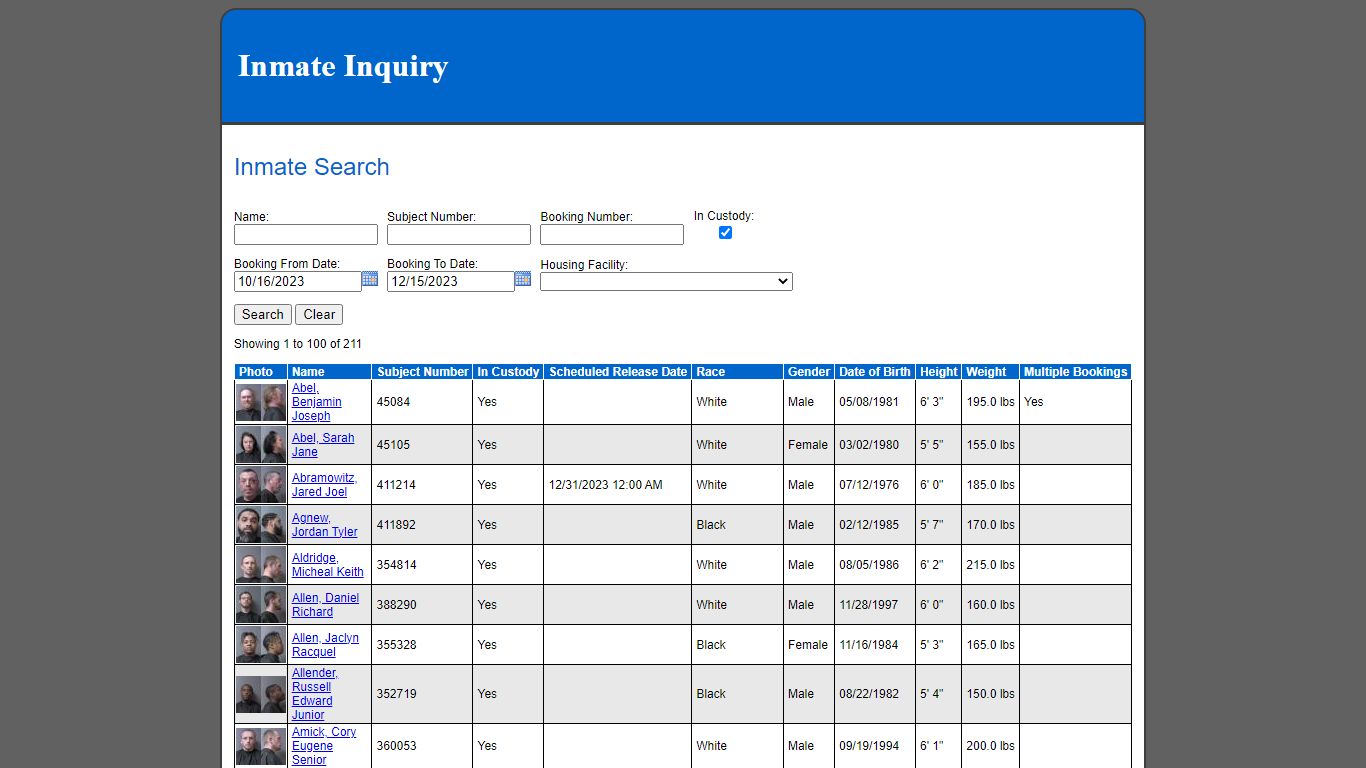Select subject number 411214 cell
The height and width of the screenshot is (768, 1366).
click(422, 485)
